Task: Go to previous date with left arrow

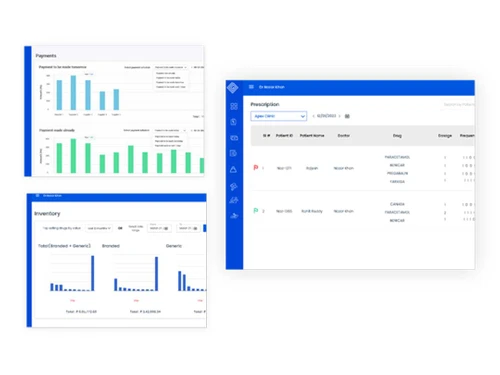Action: click(313, 116)
